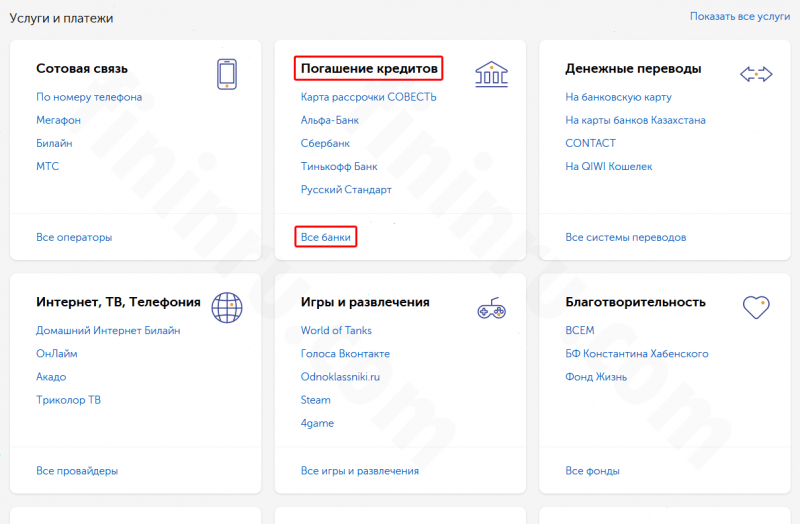Click the Интернет, ТВ, Телефония heading
This screenshot has height=524, width=800.
[x=118, y=302]
